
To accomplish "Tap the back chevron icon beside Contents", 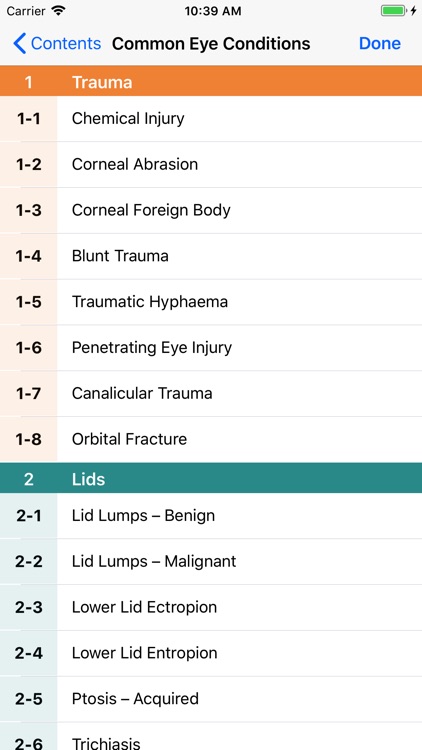I will 20,44.
